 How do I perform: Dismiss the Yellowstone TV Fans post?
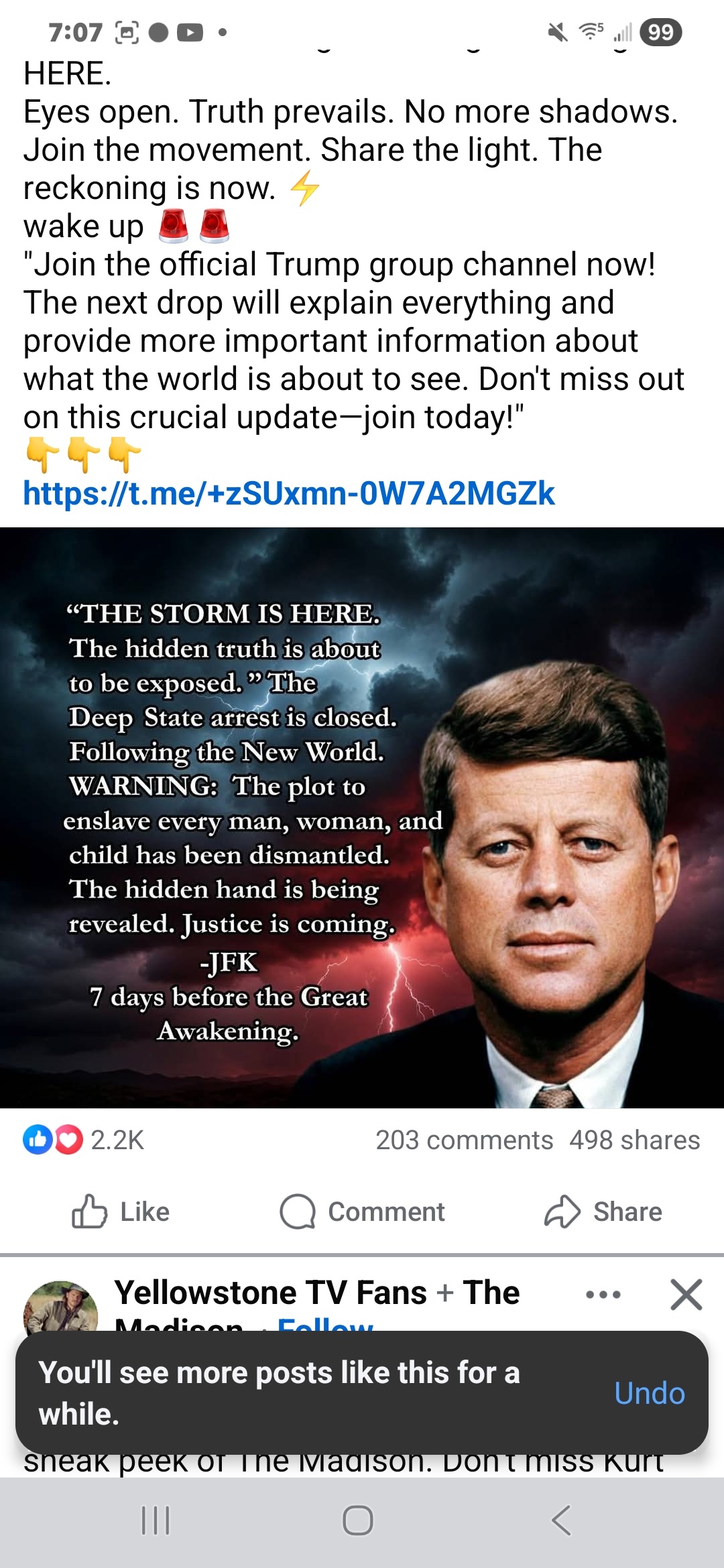click(686, 1294)
